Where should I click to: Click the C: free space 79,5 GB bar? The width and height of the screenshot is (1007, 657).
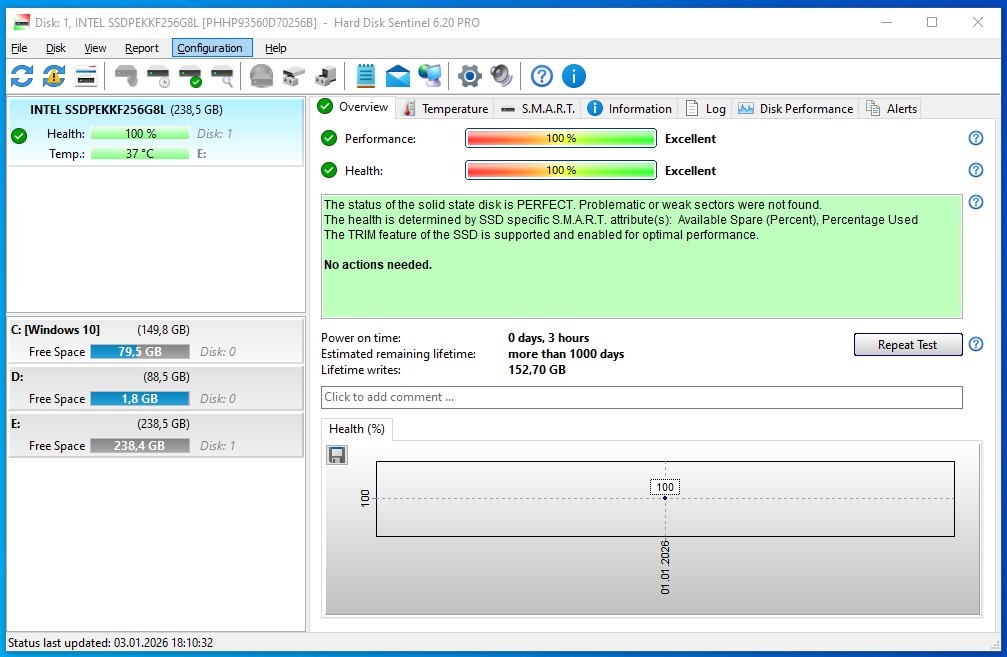pyautogui.click(x=139, y=351)
